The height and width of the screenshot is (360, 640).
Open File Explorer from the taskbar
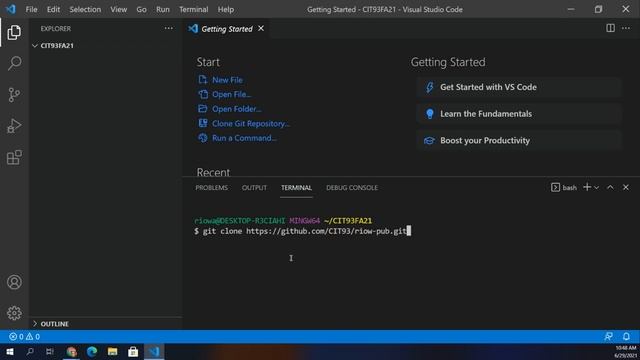click(113, 351)
